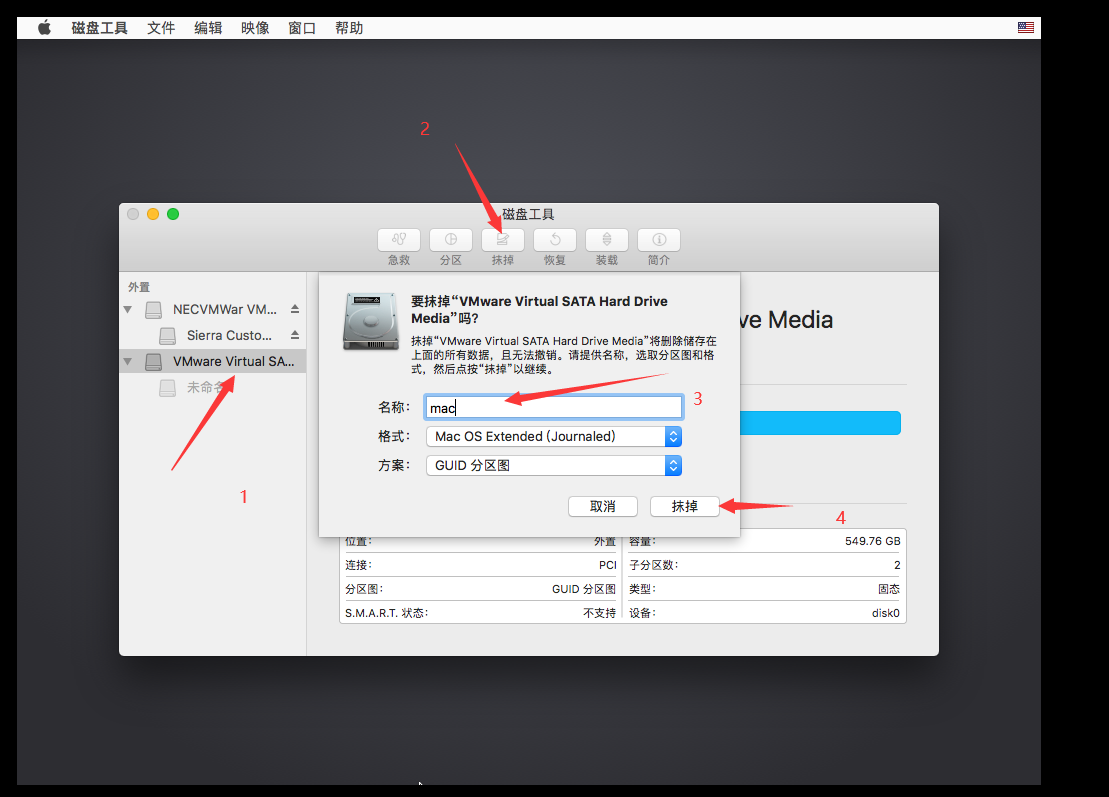This screenshot has width=1109, height=797.
Task: Click the 装载 mount toolbar icon
Action: pos(607,240)
